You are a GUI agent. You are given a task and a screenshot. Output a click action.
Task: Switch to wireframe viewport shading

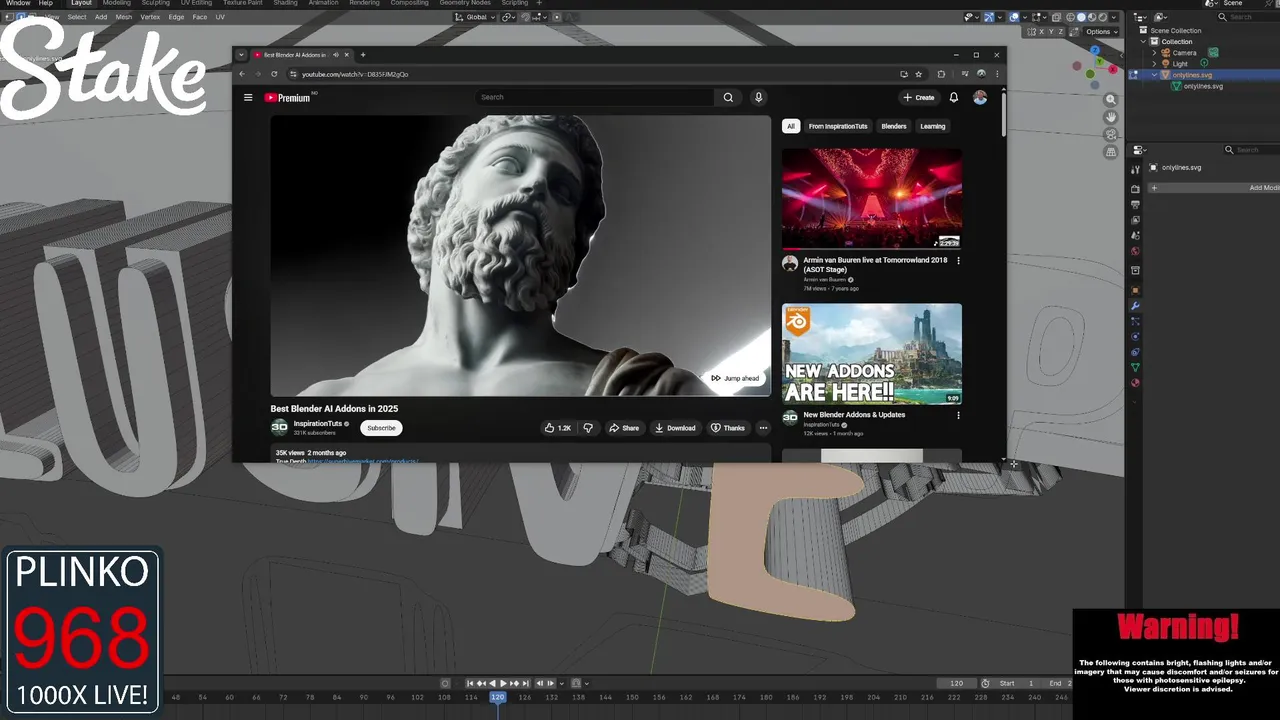point(1070,17)
